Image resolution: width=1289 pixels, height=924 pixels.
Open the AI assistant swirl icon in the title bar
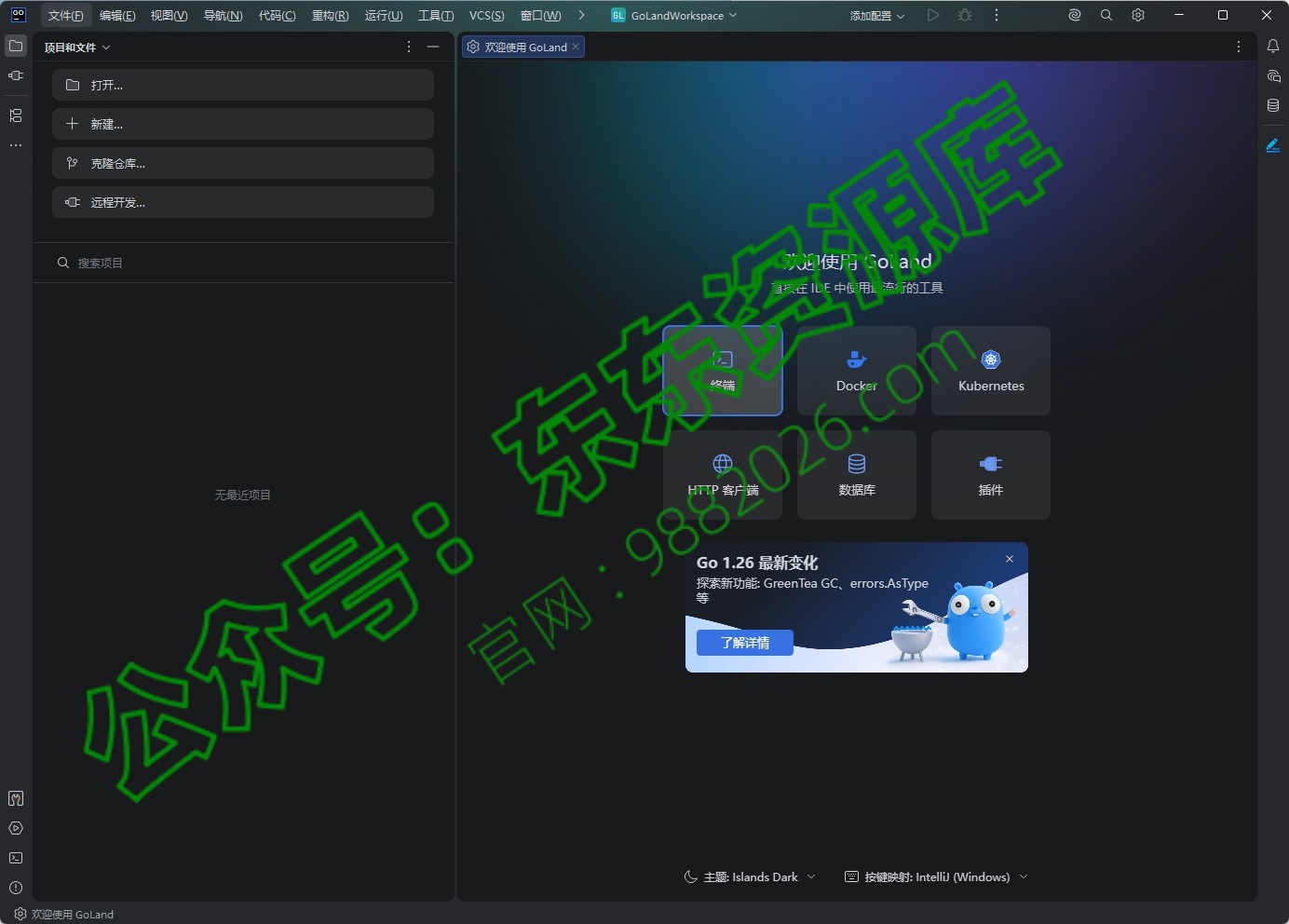1075,15
